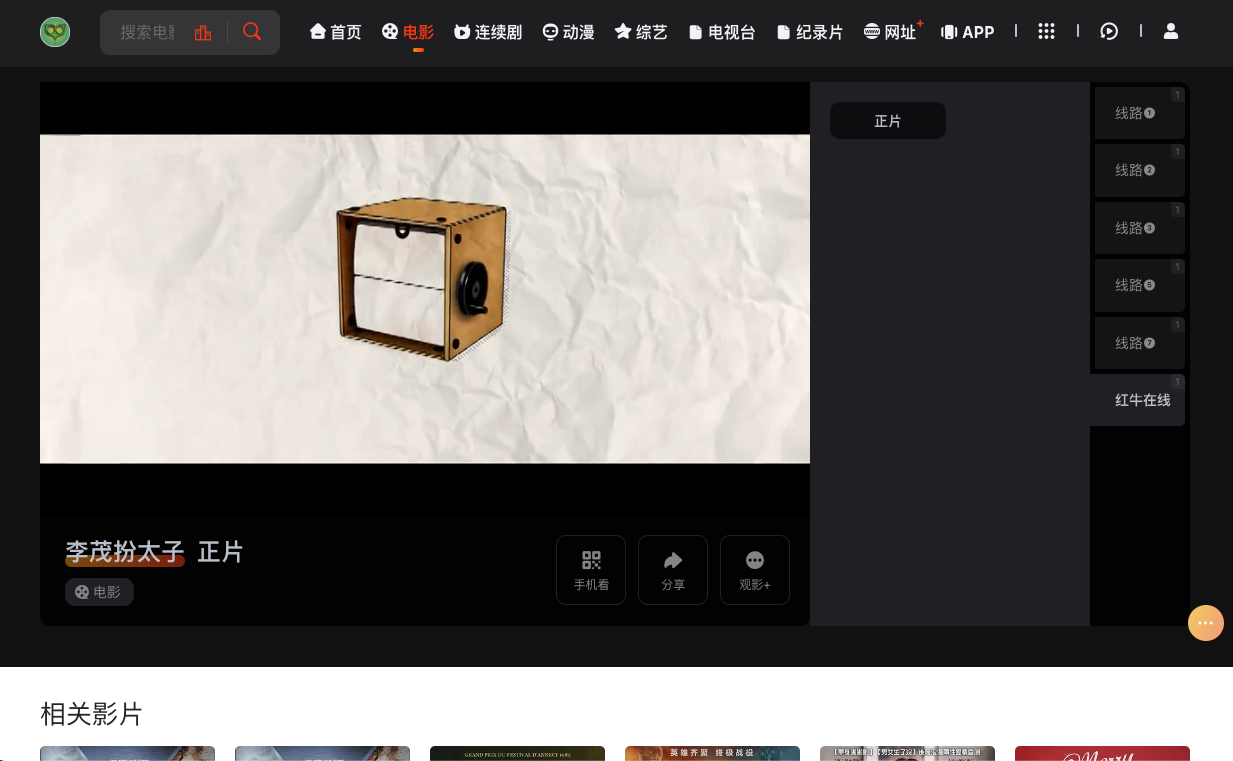Select the 线路❸ playback source
Viewport: 1233px width, 761px height.
pyautogui.click(x=1139, y=228)
